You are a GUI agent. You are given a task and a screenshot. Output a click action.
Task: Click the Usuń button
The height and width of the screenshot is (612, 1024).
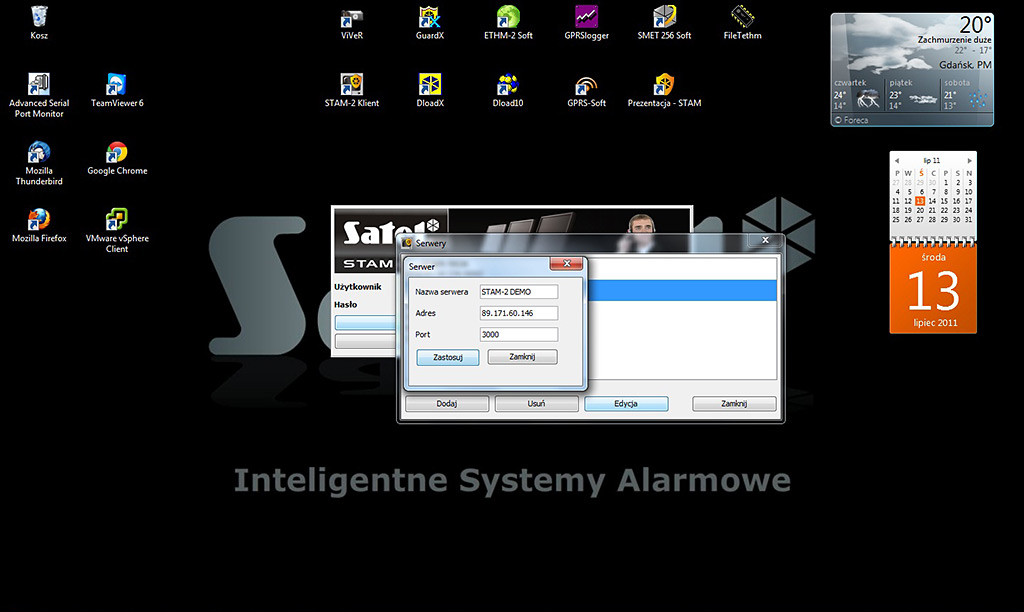tap(536, 404)
